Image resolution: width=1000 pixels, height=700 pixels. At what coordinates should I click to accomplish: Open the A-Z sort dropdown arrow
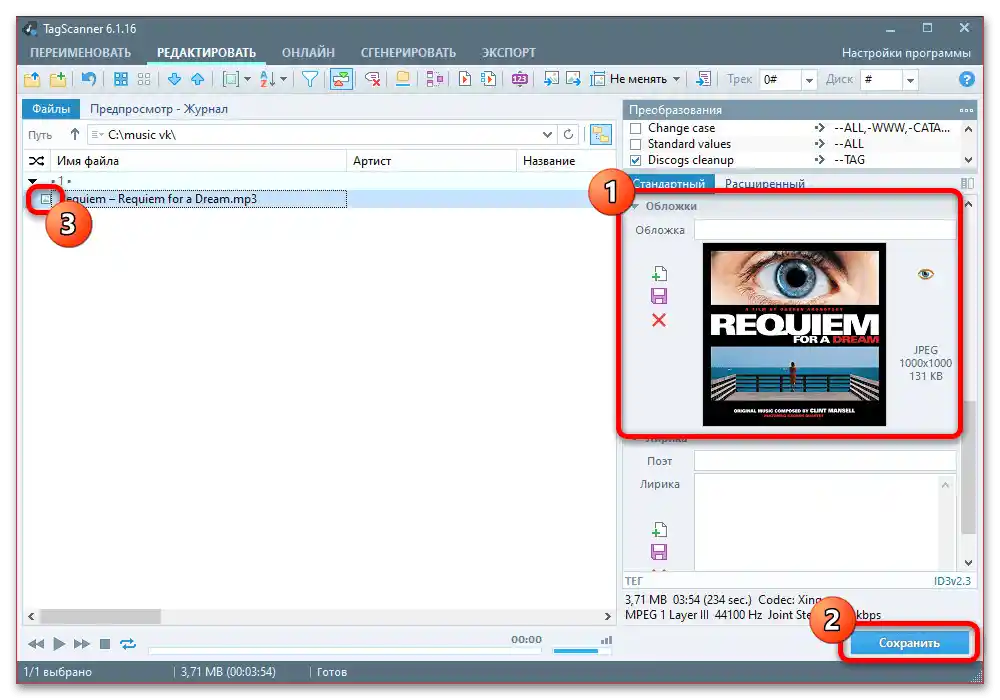click(x=283, y=79)
